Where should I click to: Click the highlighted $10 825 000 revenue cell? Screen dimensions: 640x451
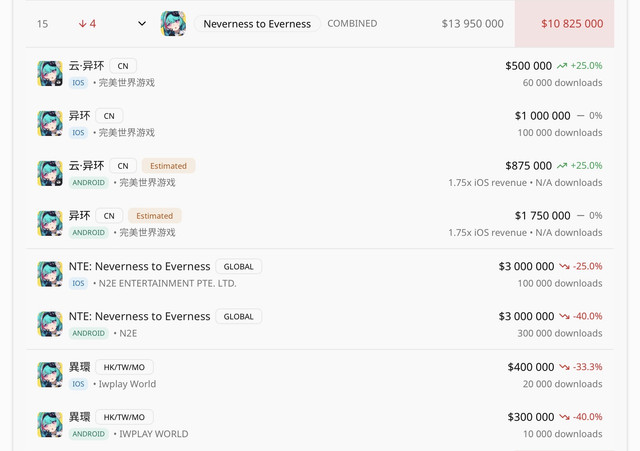coord(564,24)
